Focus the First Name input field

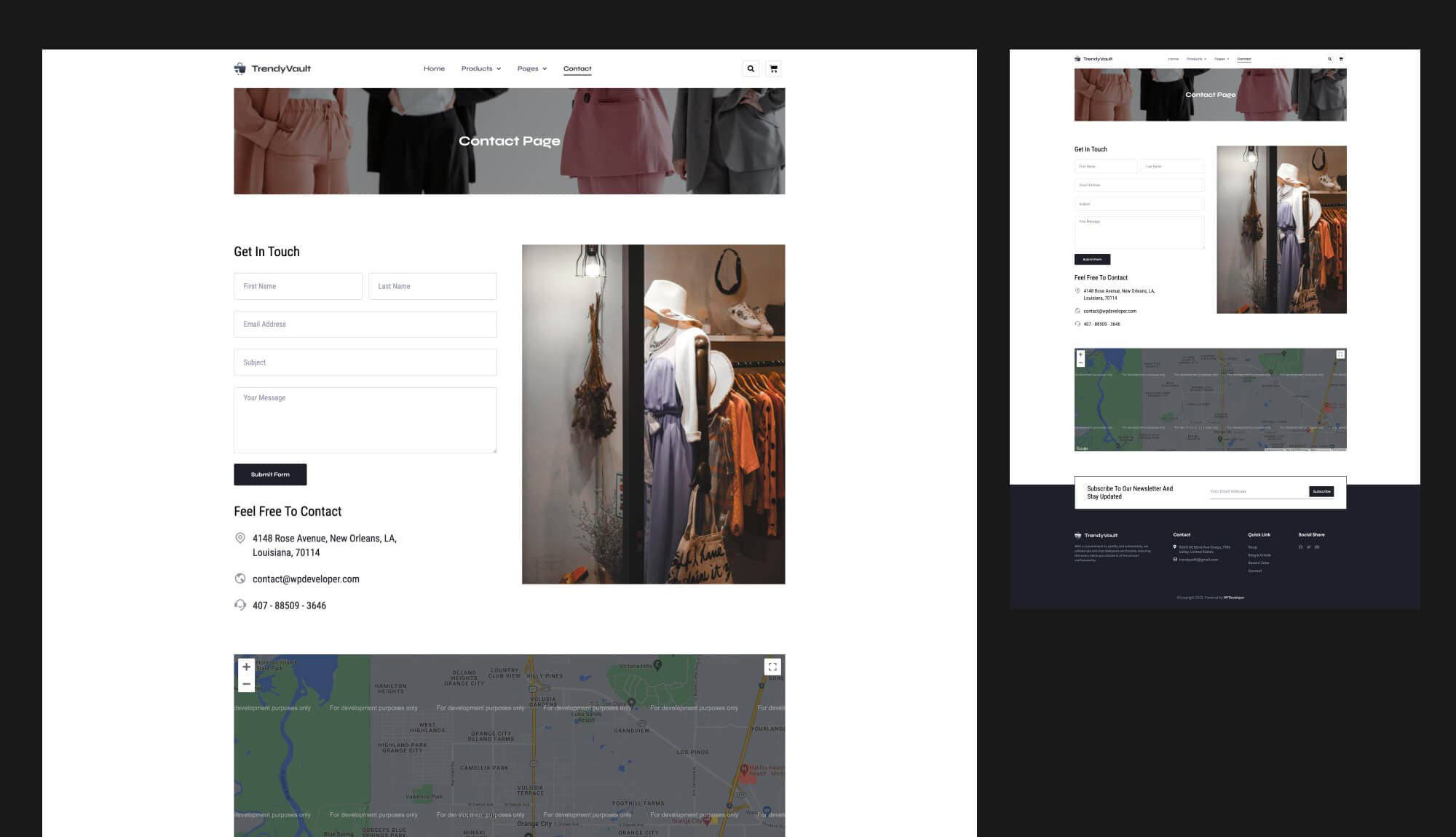pyautogui.click(x=298, y=286)
